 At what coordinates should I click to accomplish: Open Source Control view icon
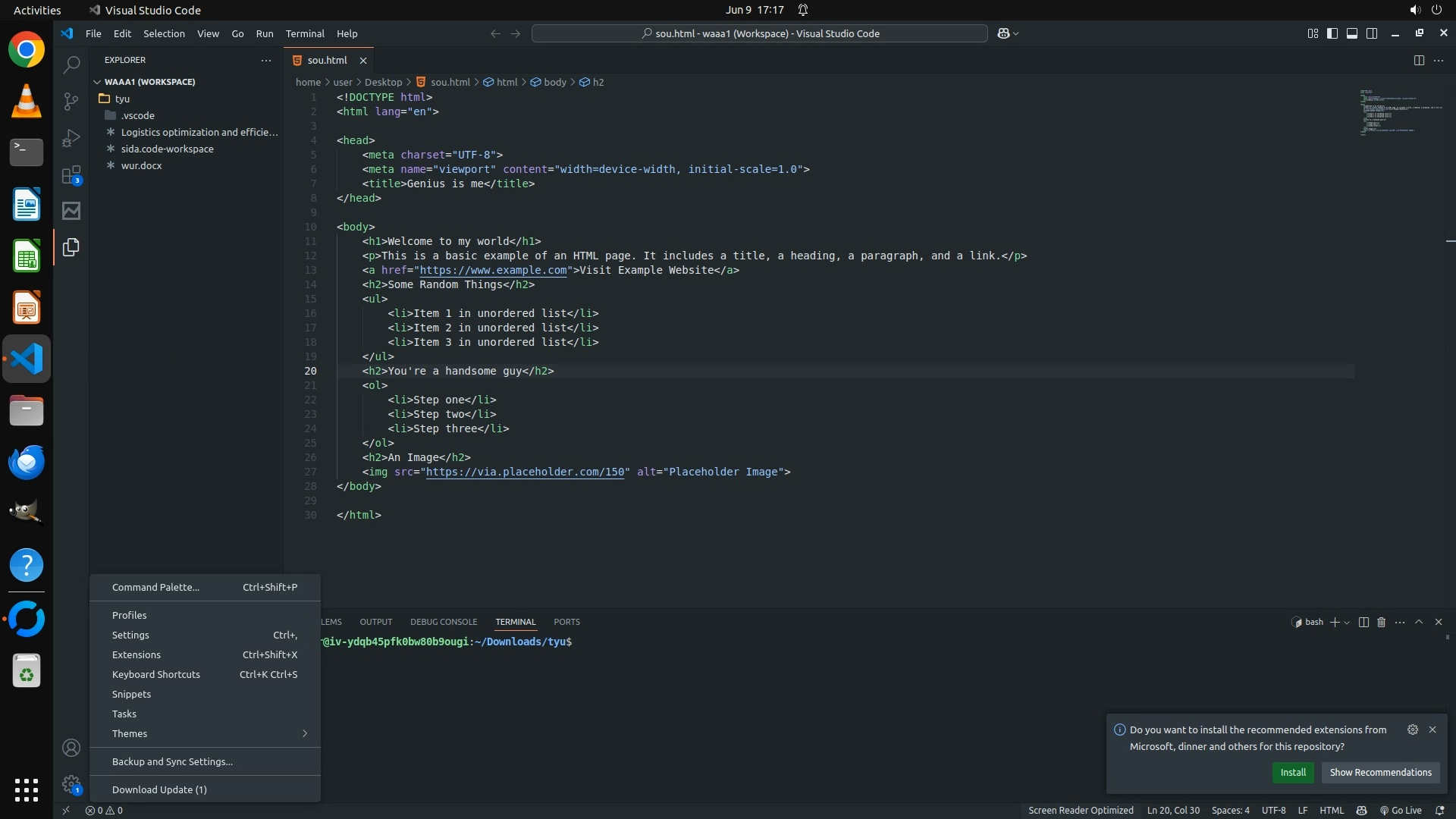click(x=71, y=102)
